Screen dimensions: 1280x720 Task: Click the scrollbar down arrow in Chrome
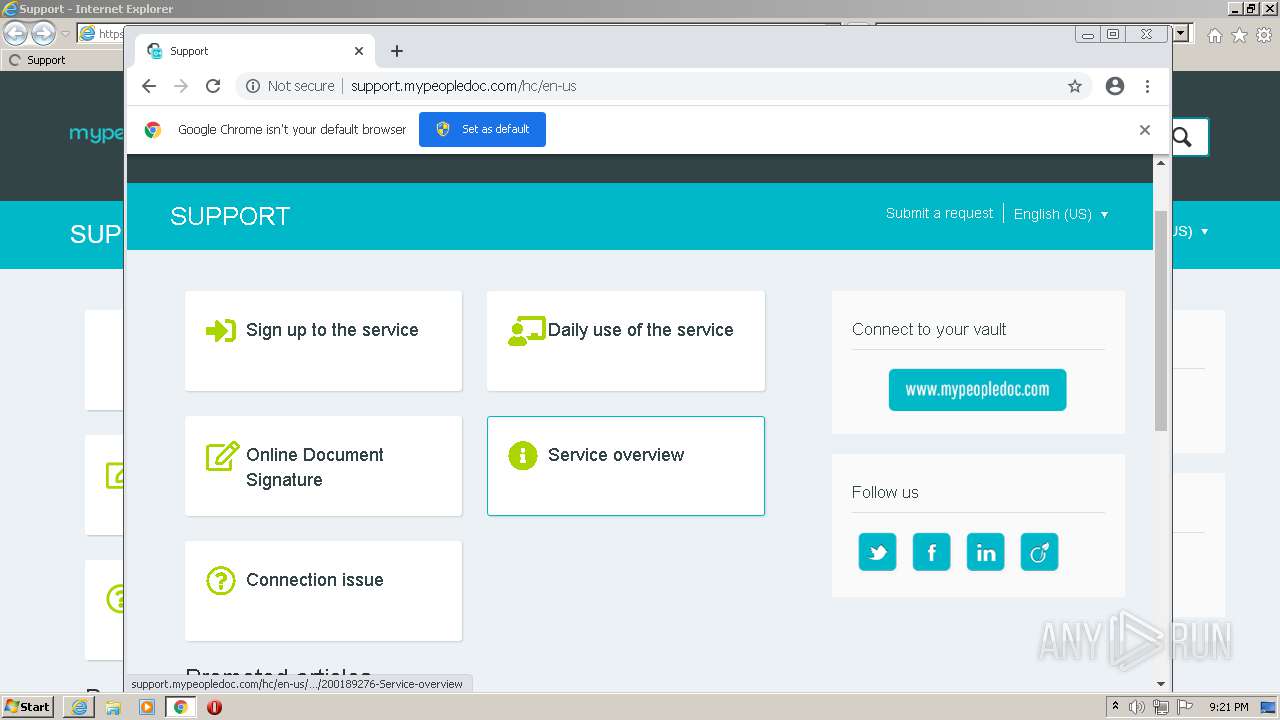(x=1161, y=684)
